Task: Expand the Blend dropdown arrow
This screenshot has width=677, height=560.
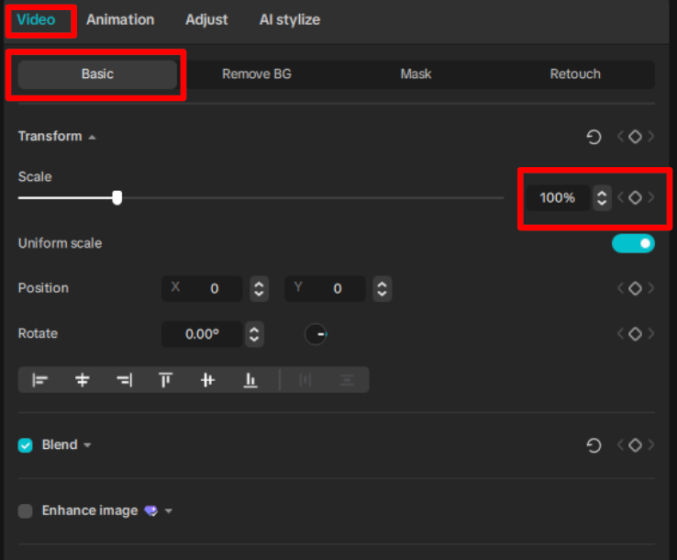Action: point(88,445)
